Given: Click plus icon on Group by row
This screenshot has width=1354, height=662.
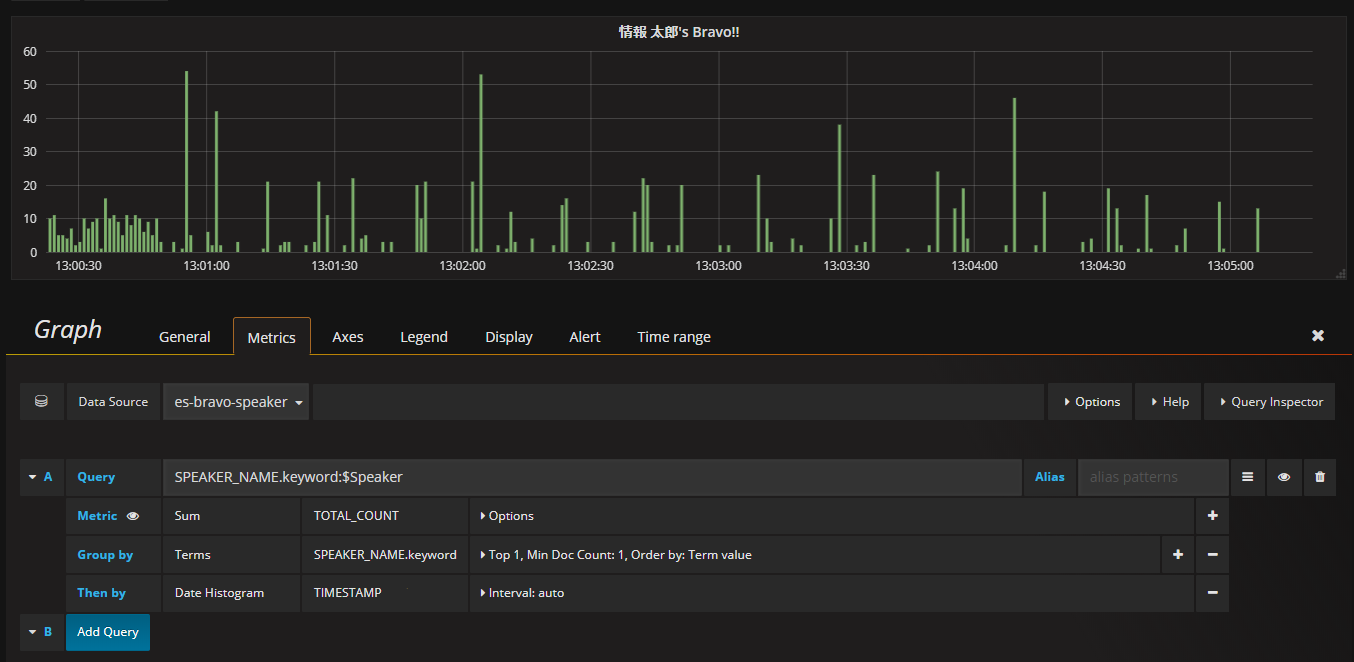Looking at the screenshot, I should [x=1177, y=554].
